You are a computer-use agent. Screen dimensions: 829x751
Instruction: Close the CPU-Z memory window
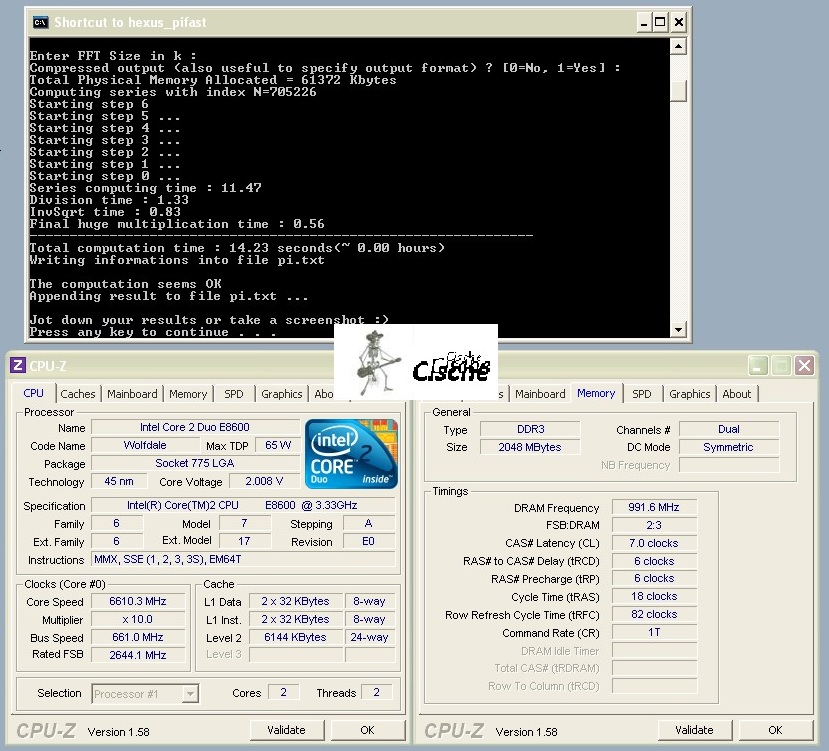(x=805, y=365)
